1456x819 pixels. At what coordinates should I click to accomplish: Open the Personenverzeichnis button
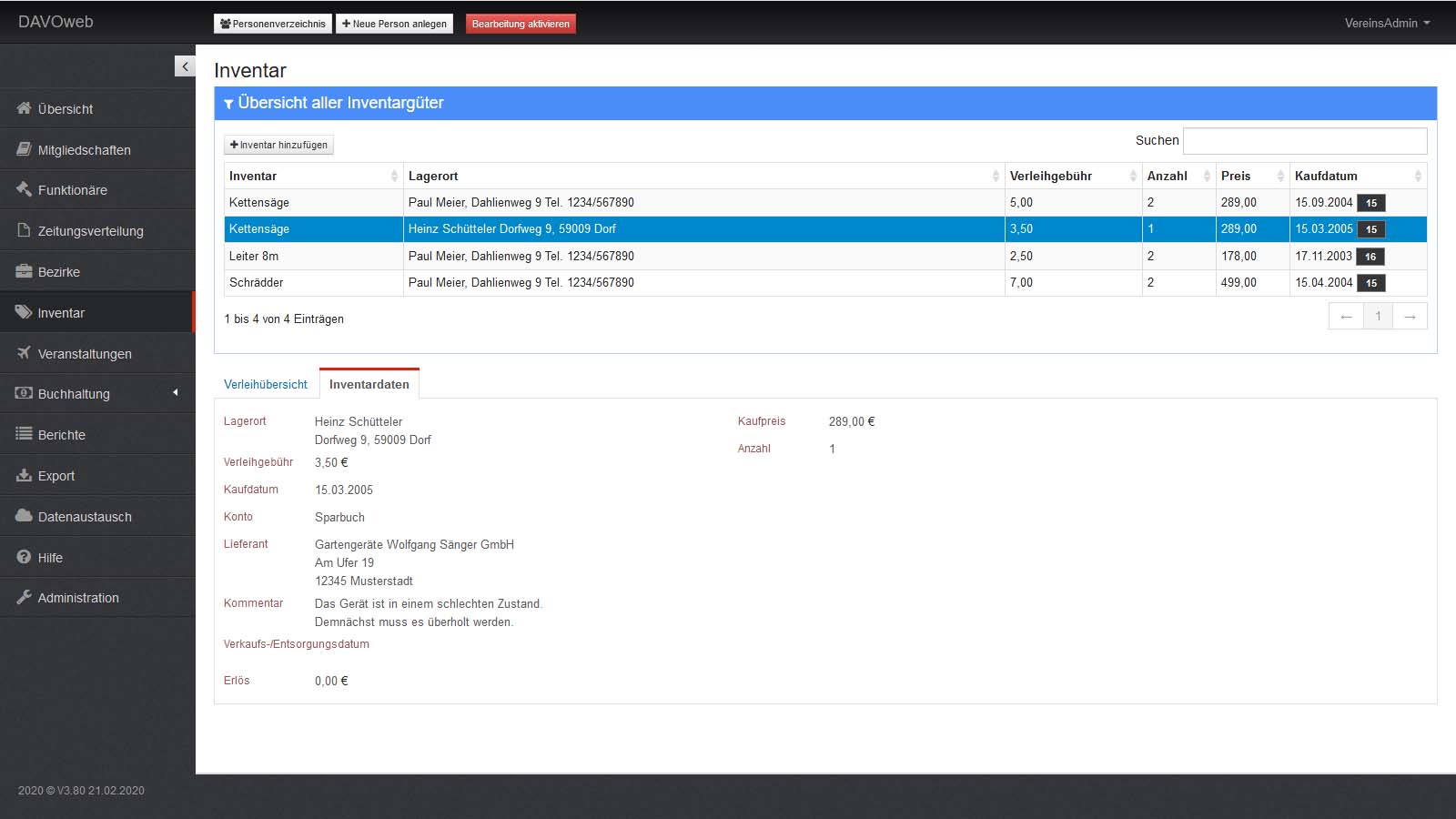pos(272,24)
